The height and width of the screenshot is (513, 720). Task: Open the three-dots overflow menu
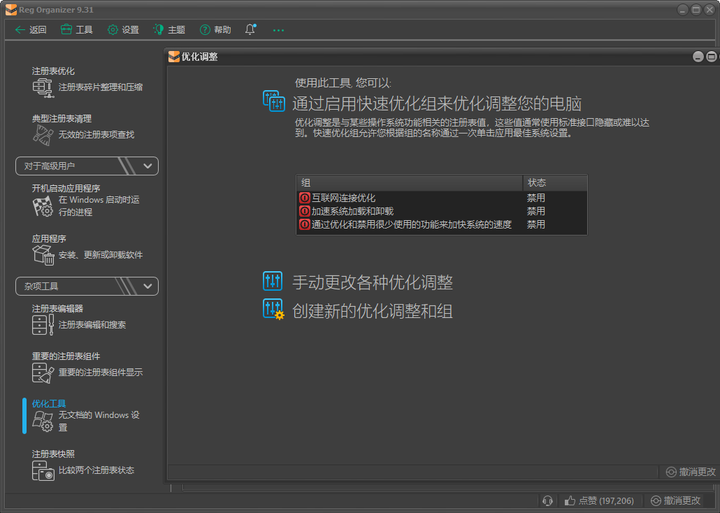click(278, 30)
